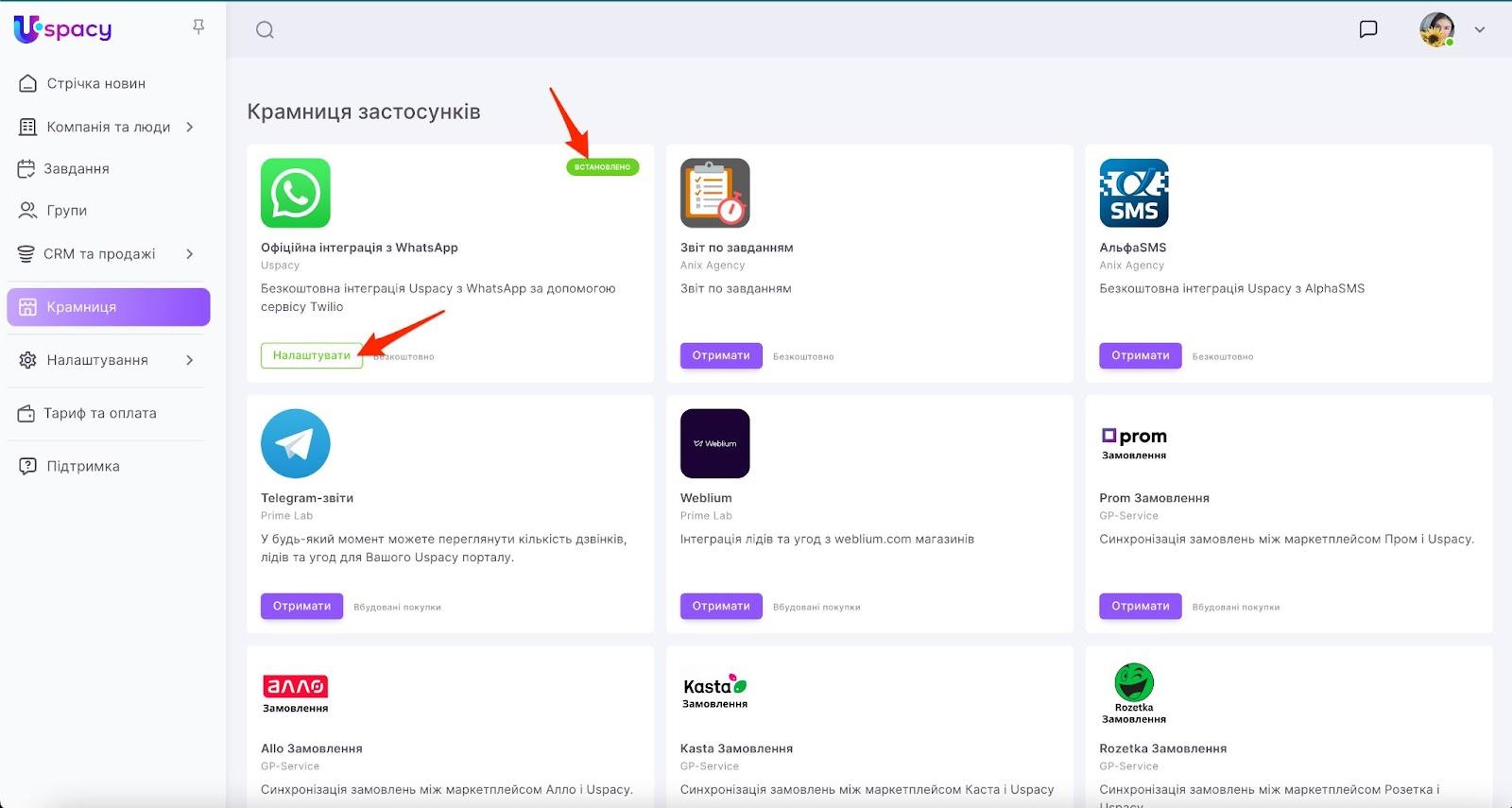Click the billing wallet icon

point(26,413)
